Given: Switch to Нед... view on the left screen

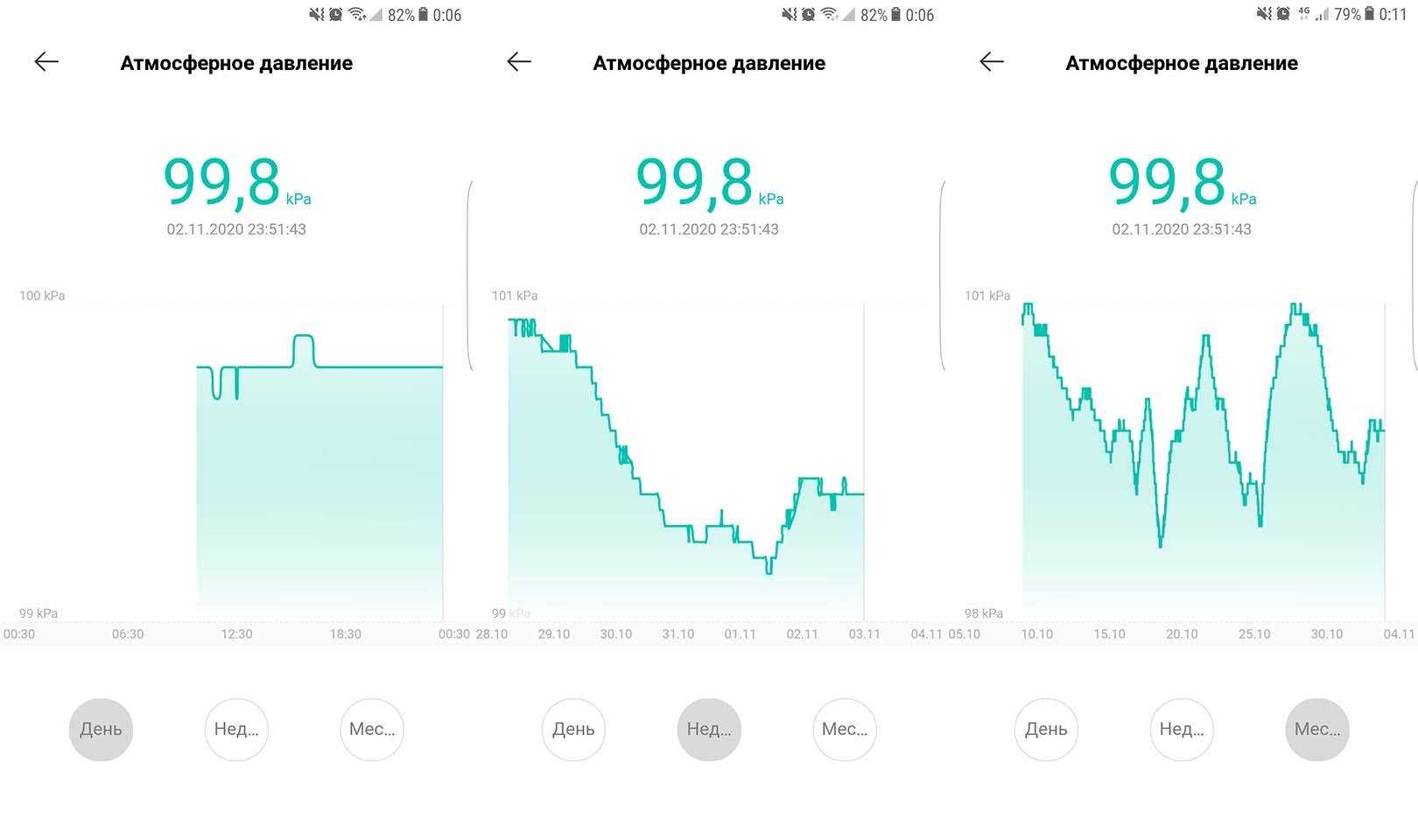Looking at the screenshot, I should (x=236, y=729).
